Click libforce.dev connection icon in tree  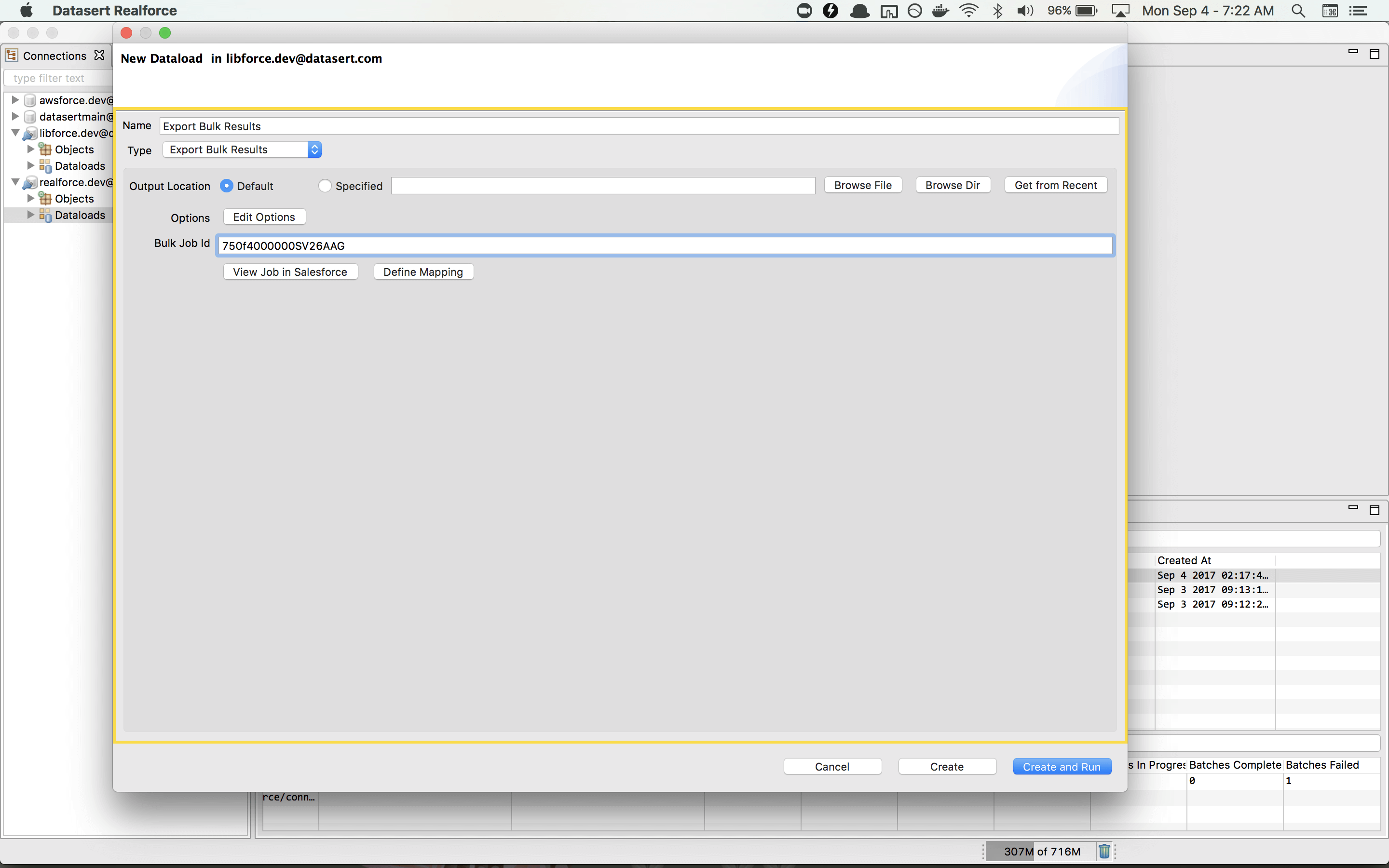(30, 133)
